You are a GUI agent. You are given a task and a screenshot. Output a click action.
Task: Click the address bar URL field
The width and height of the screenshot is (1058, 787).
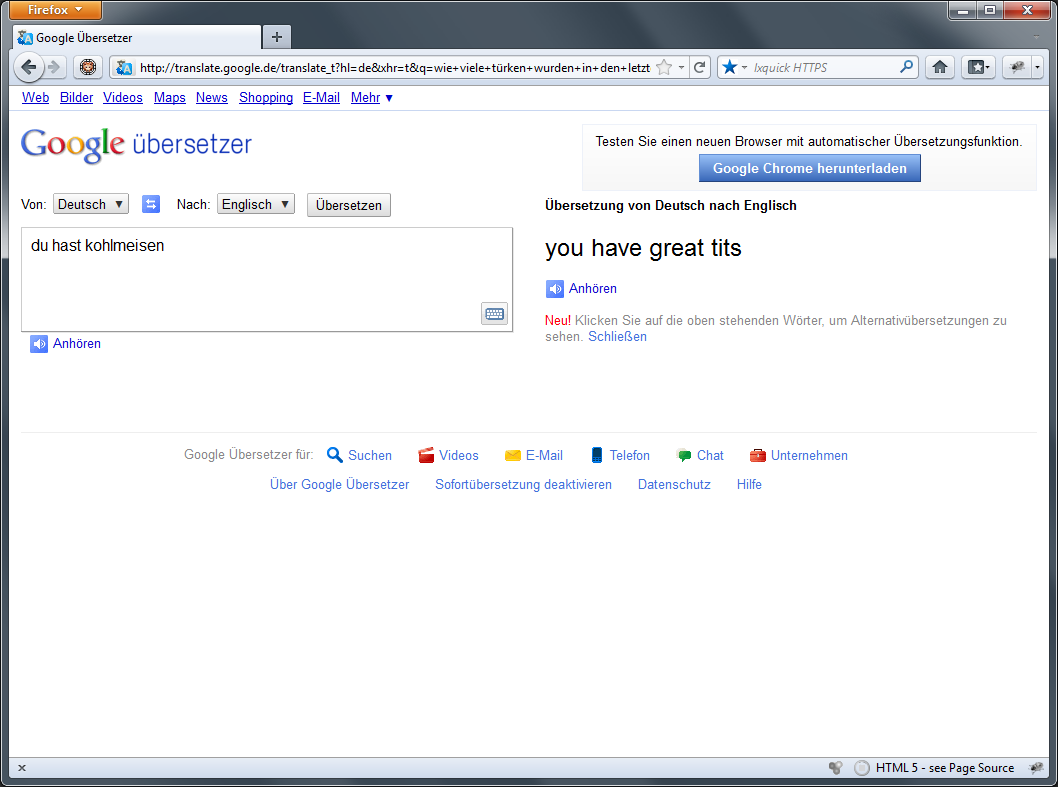tap(394, 67)
